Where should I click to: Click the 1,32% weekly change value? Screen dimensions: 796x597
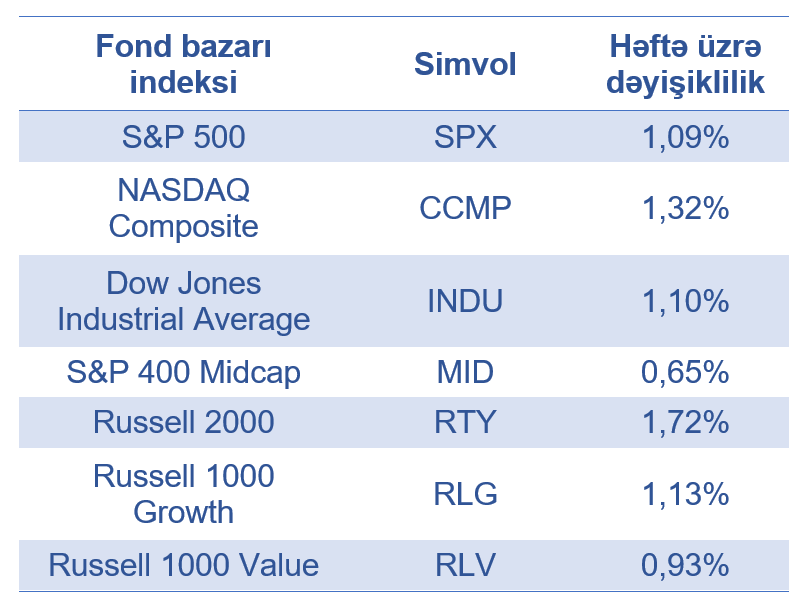point(685,208)
